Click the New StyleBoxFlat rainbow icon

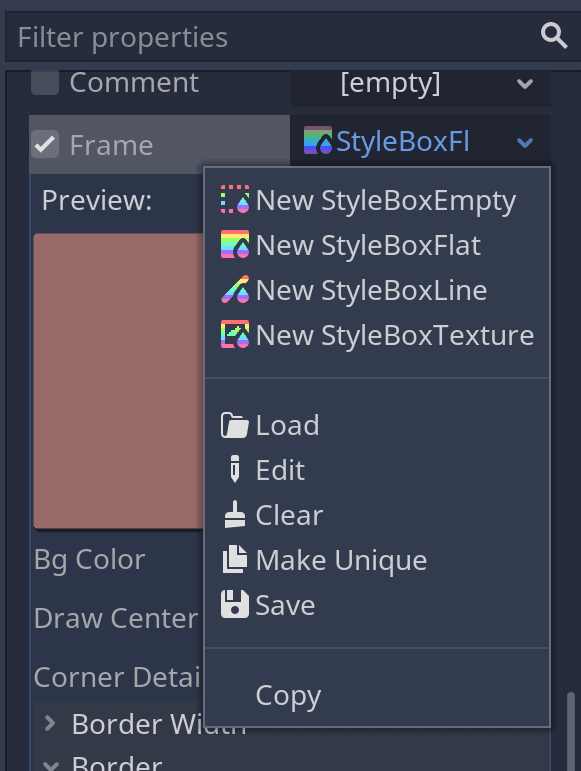point(235,244)
